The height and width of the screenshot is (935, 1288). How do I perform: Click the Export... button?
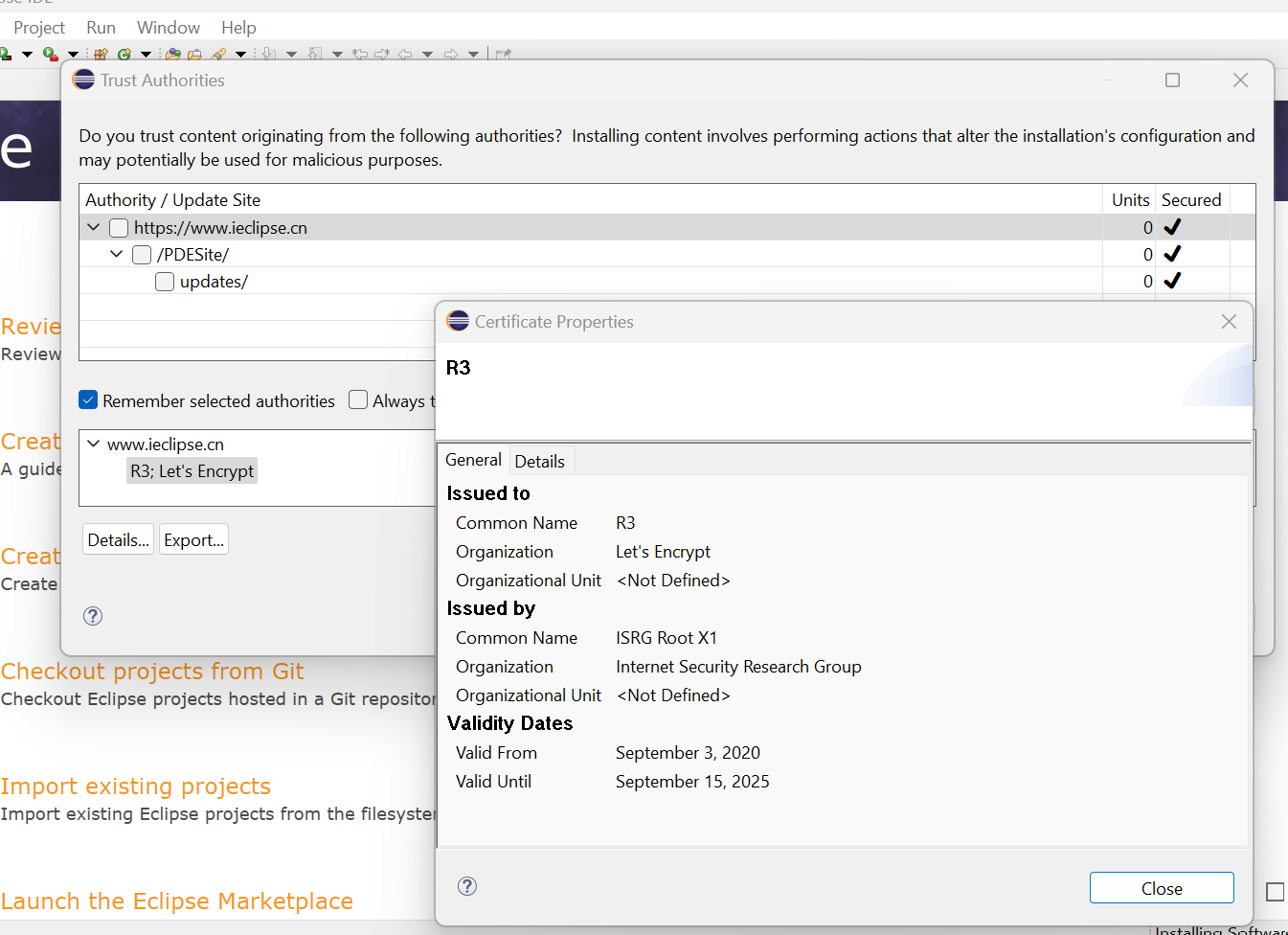(193, 539)
